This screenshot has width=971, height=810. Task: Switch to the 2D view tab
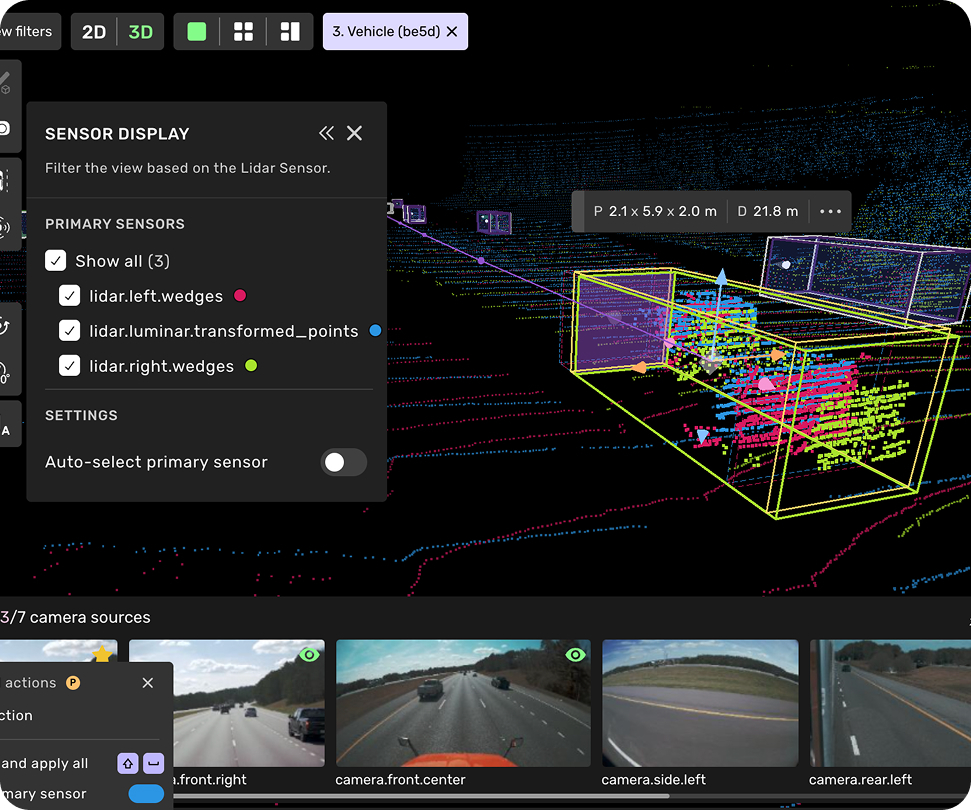[94, 31]
